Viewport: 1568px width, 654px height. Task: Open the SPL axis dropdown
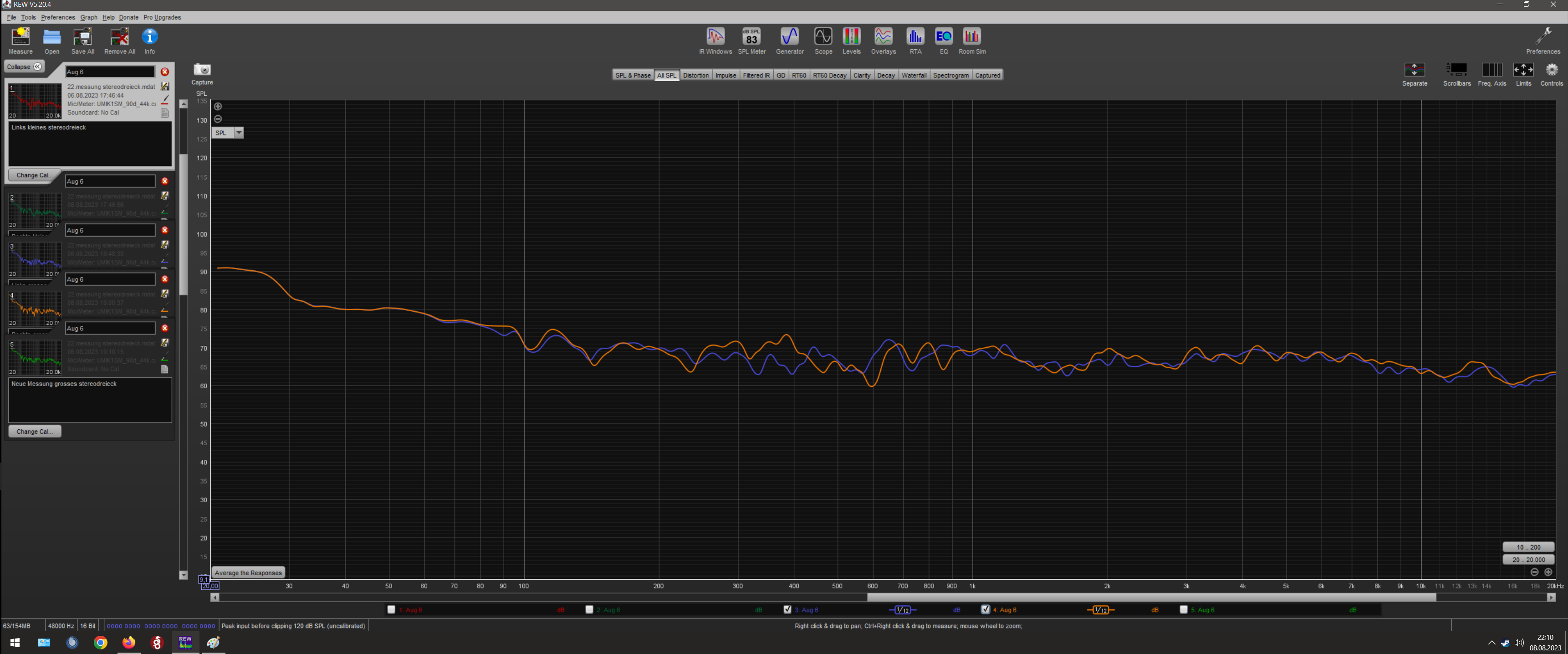click(239, 133)
